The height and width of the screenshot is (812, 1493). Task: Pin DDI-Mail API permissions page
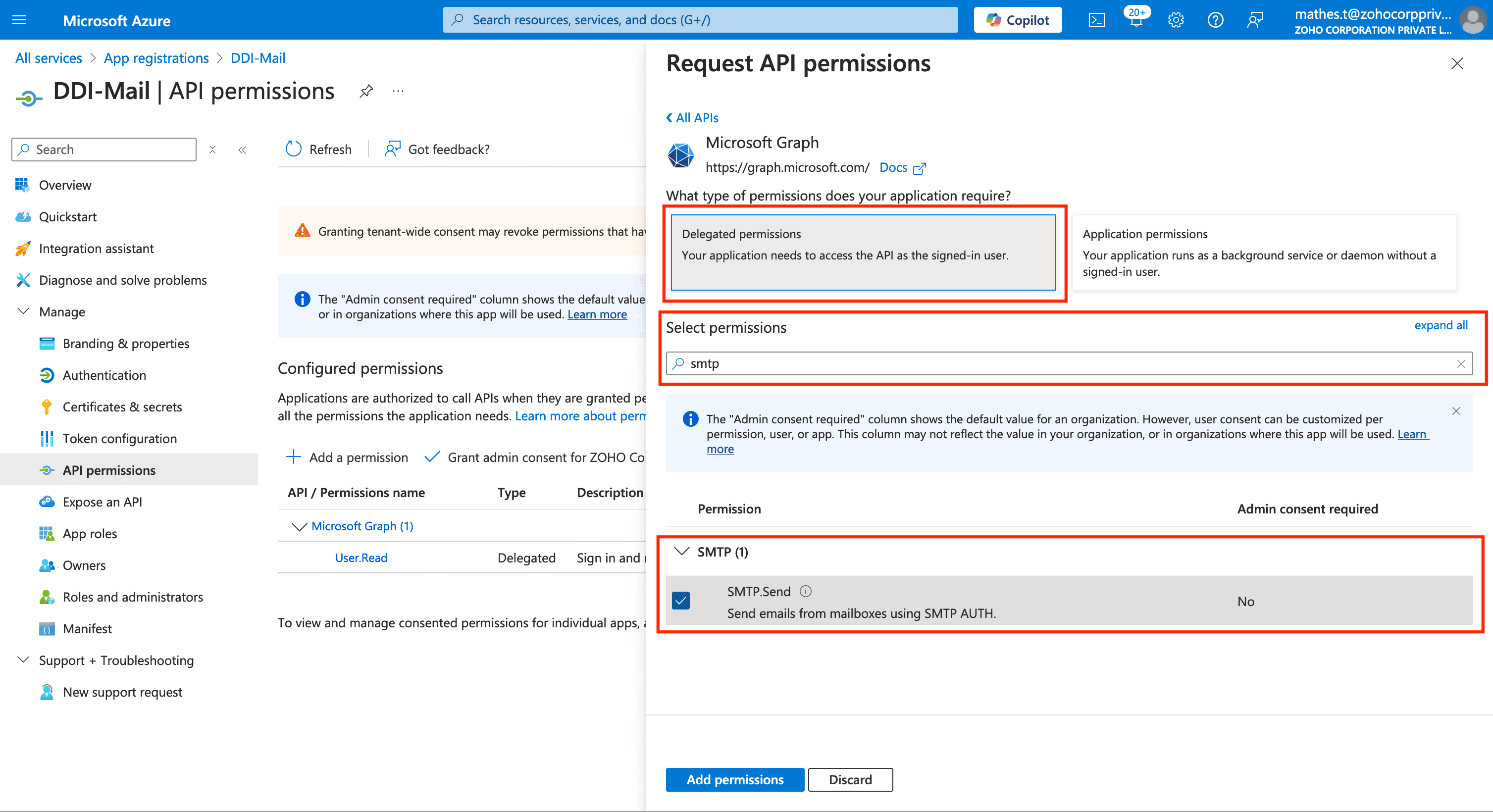point(366,91)
